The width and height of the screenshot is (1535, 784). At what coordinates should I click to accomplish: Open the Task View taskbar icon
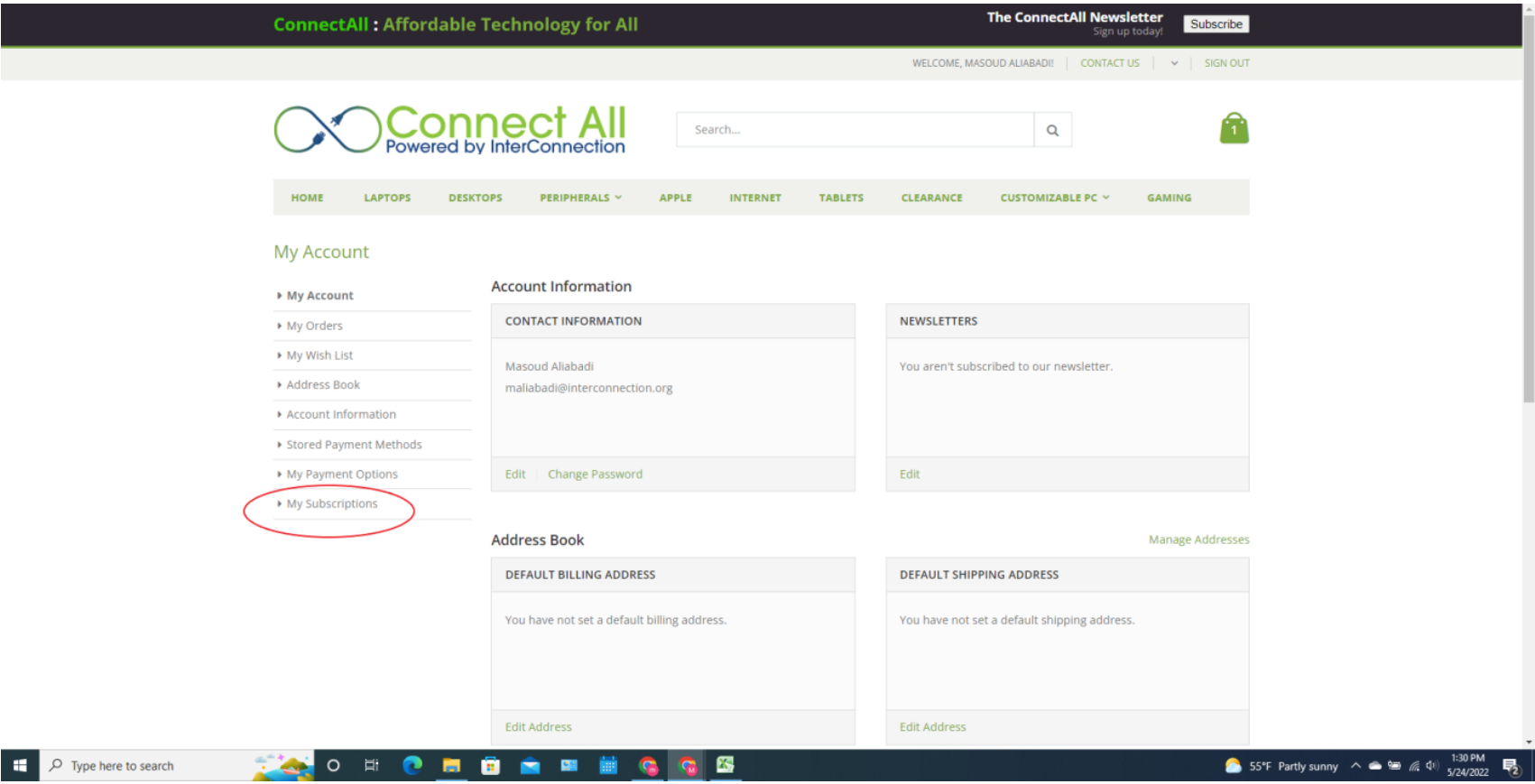tap(371, 766)
